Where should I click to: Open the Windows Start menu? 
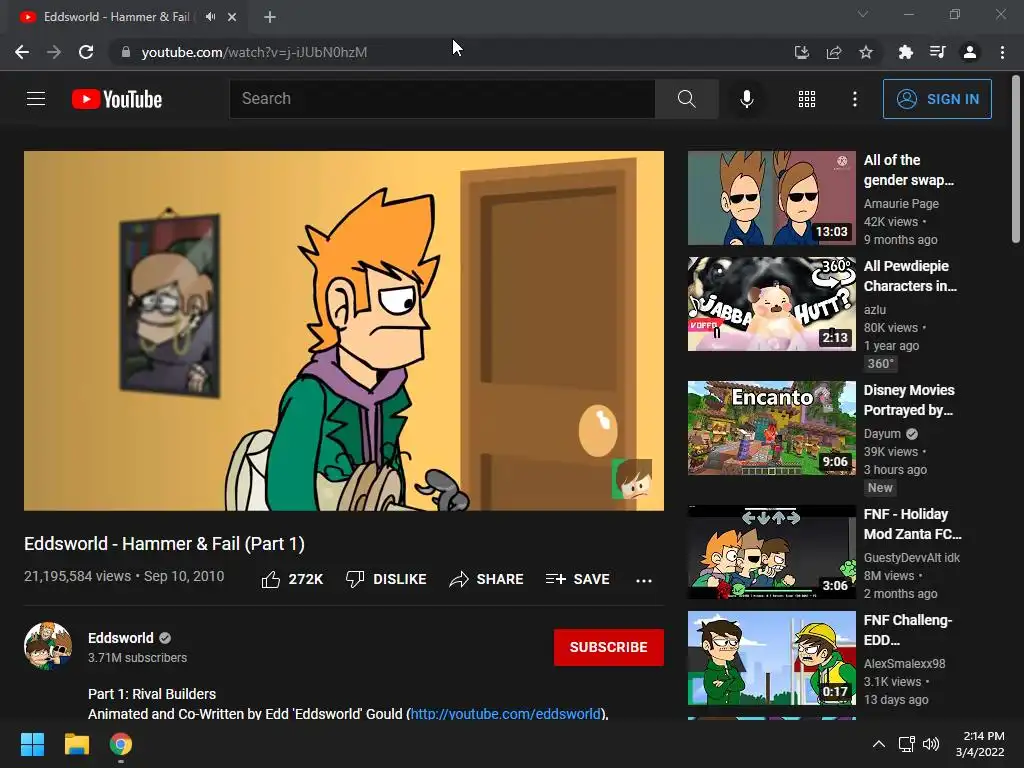coord(32,744)
